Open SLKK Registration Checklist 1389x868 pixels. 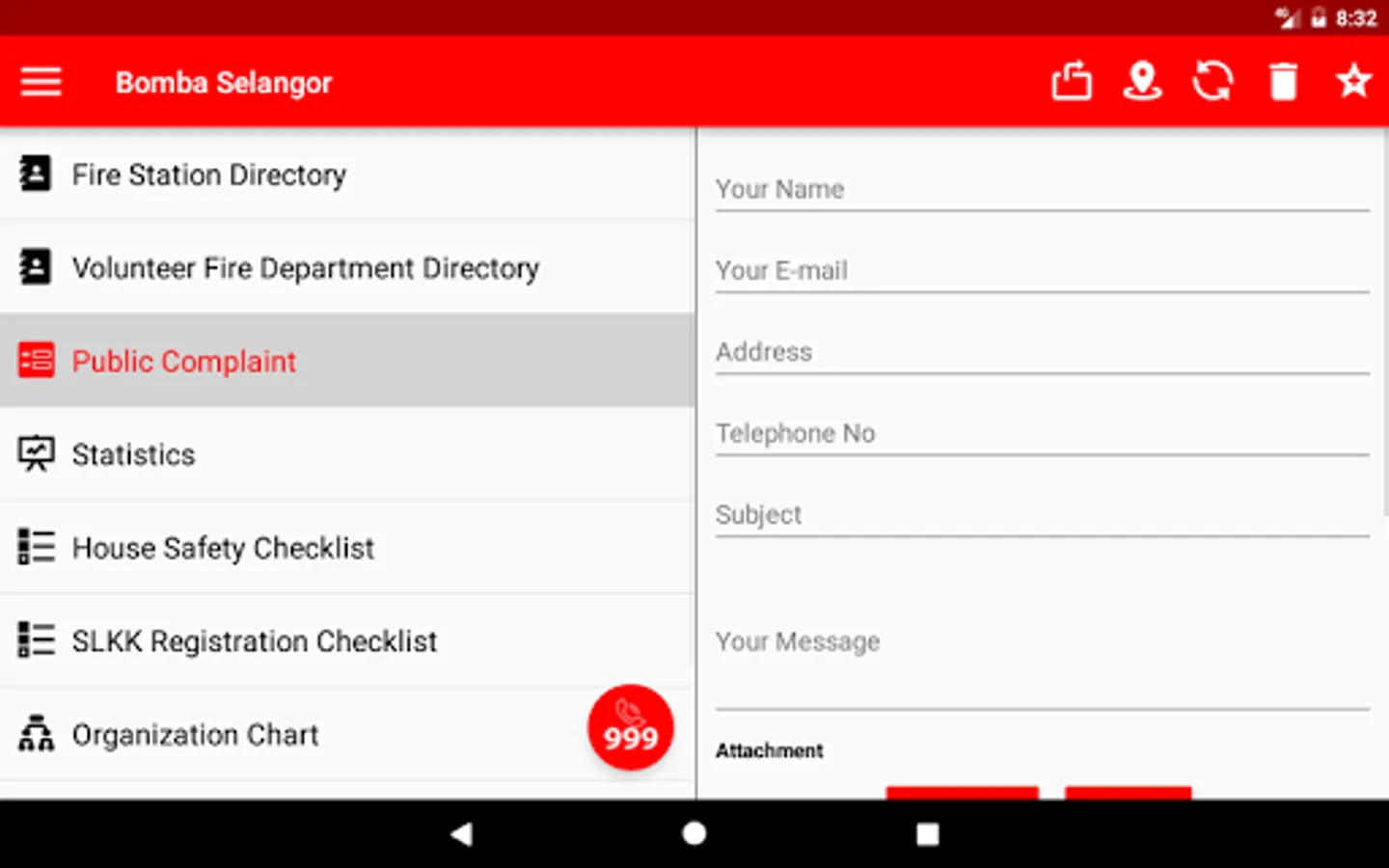347,640
